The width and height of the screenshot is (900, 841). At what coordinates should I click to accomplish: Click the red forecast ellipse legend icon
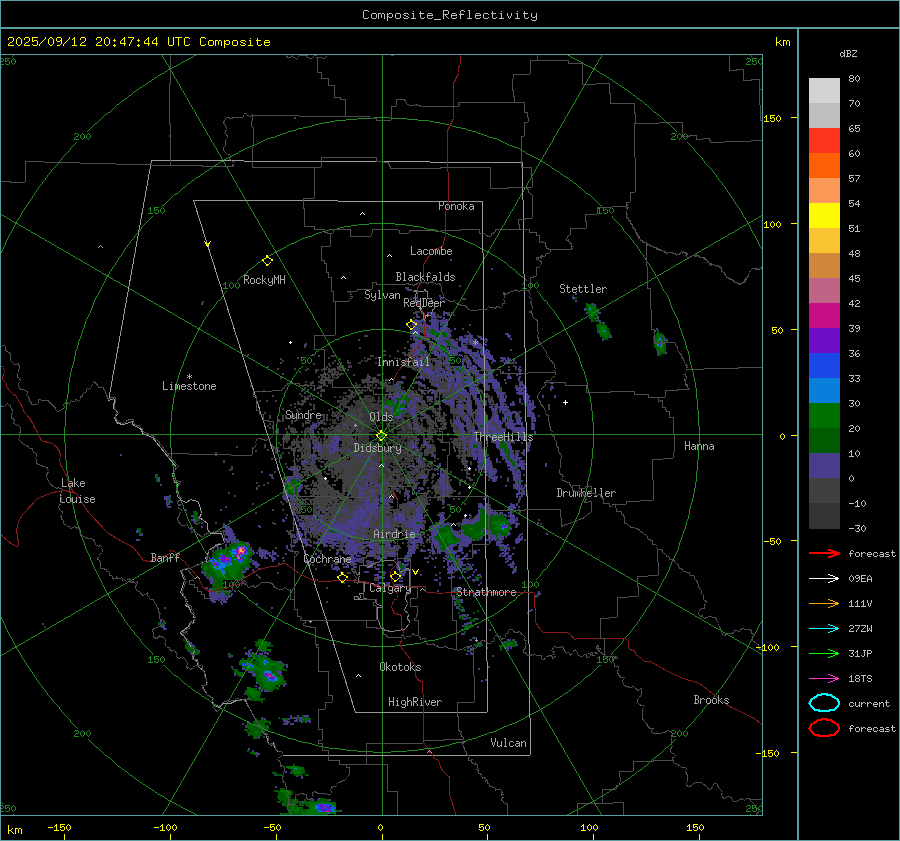824,728
